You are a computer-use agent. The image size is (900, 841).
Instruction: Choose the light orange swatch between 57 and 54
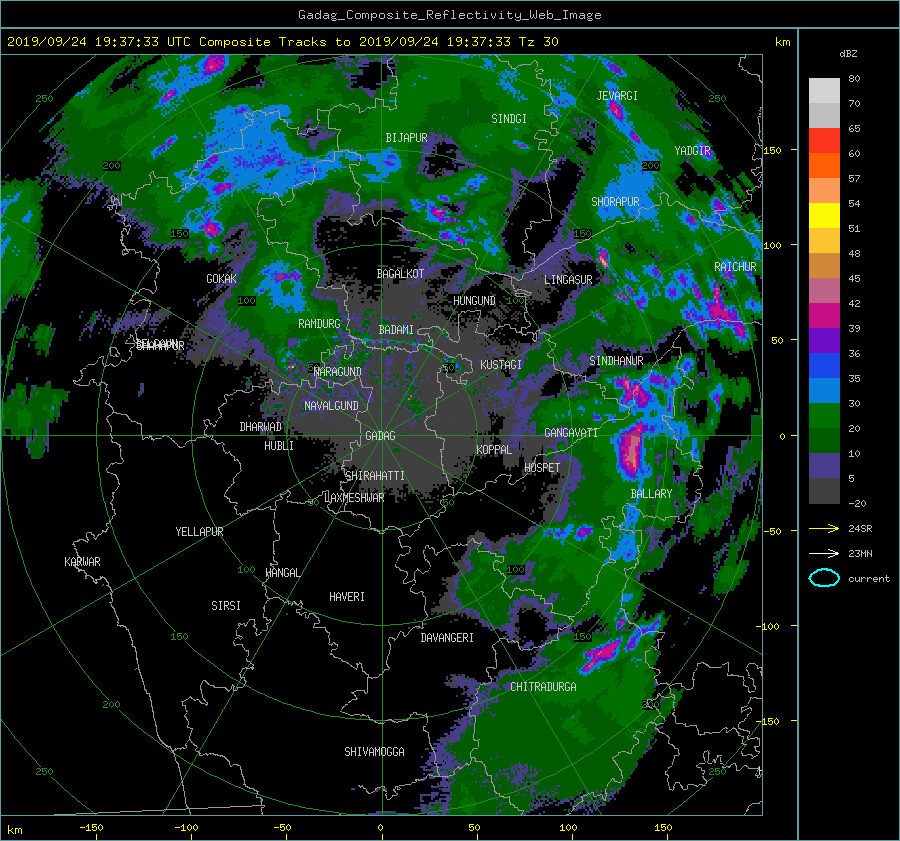pos(824,191)
